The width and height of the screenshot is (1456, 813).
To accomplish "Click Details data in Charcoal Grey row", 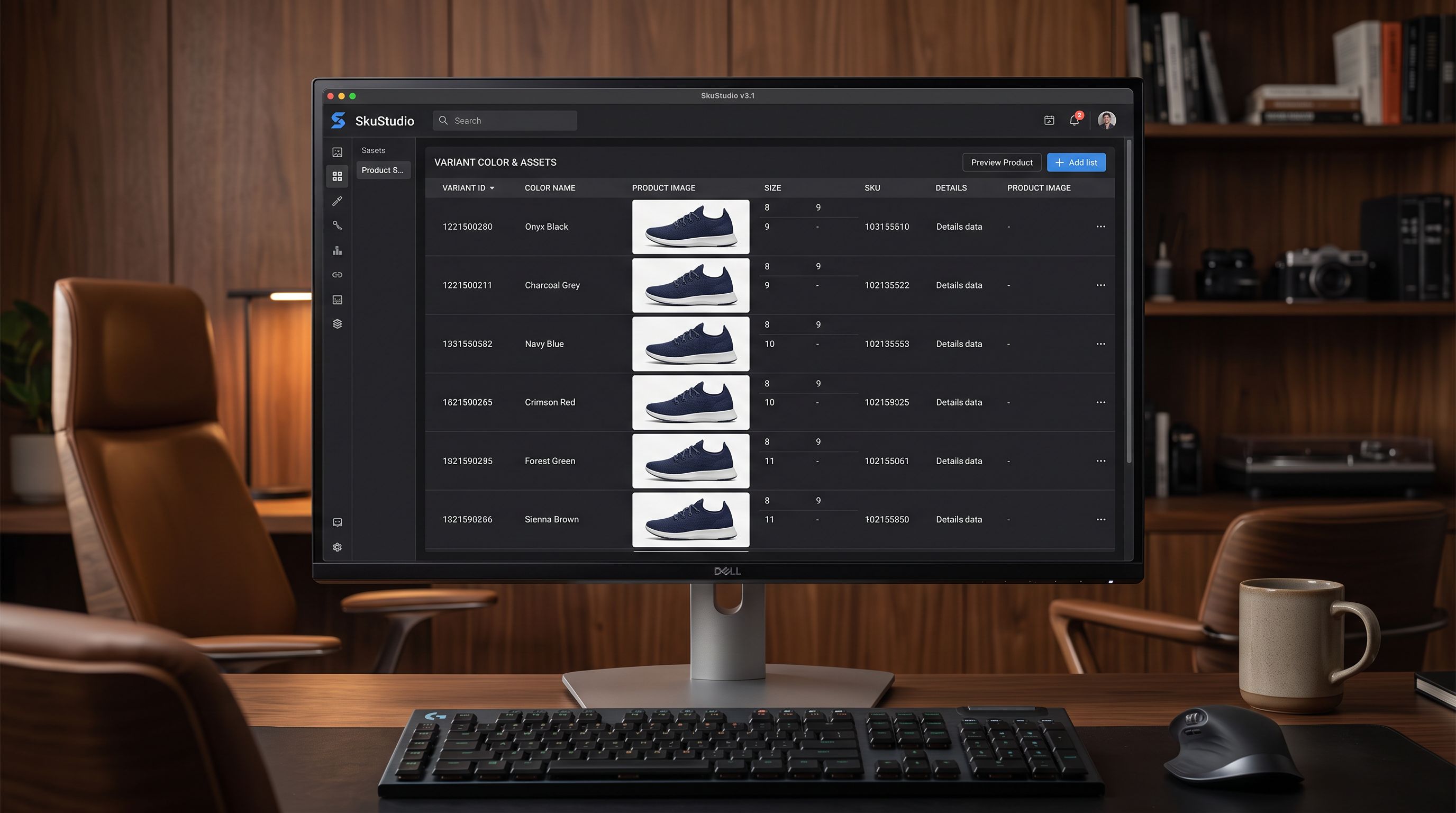I will (959, 285).
